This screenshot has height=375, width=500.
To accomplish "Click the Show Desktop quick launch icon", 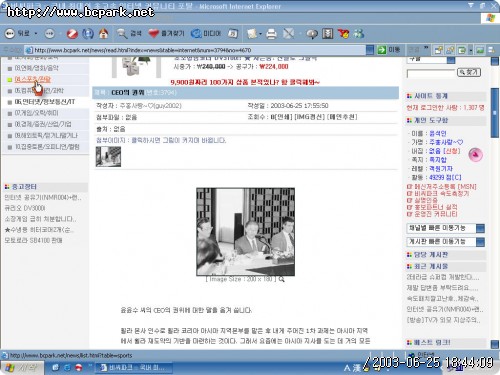I will coord(55,368).
